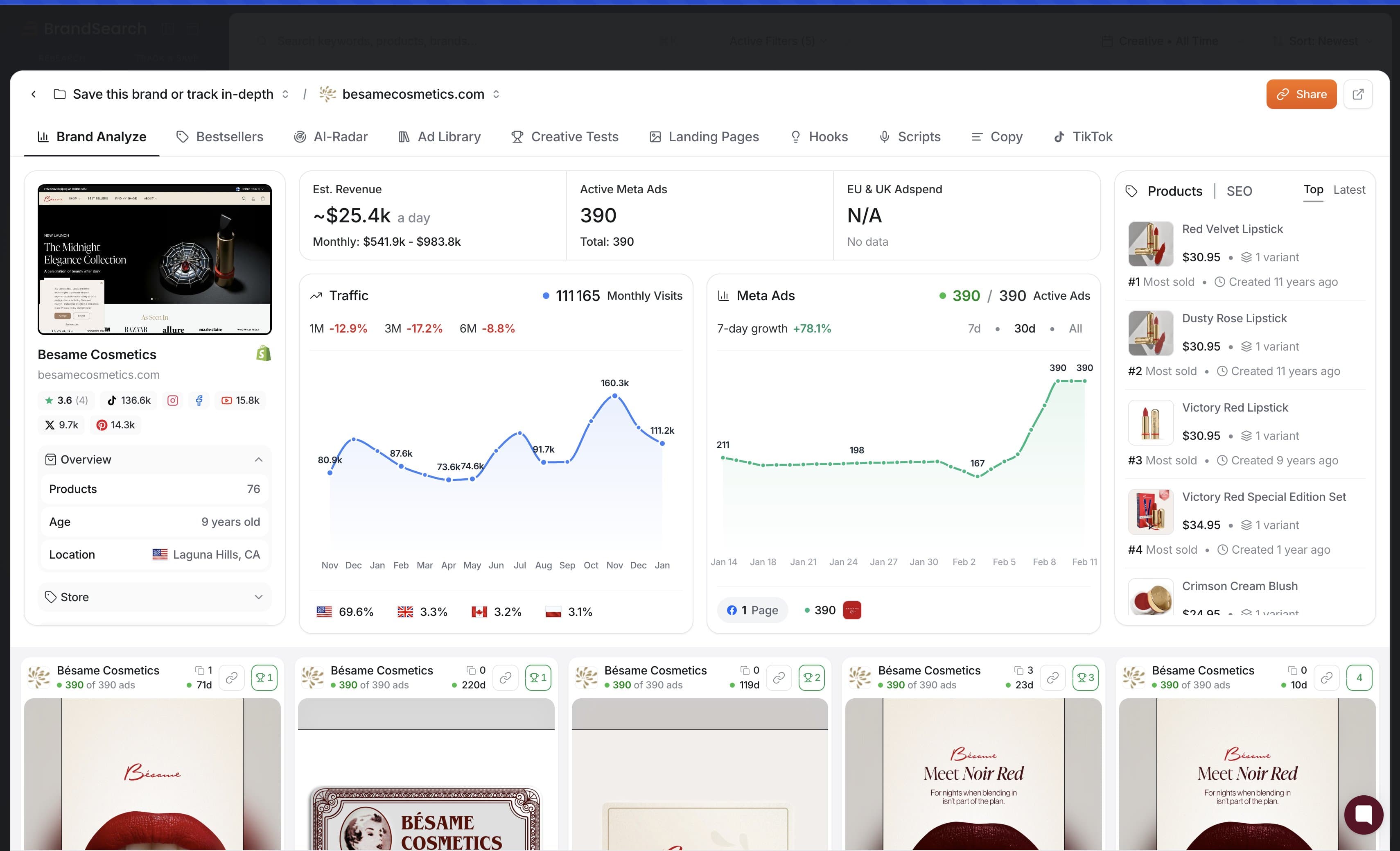Click the Instagram icon under Besame Cosmetics
Viewport: 1400px width, 851px height.
(172, 400)
